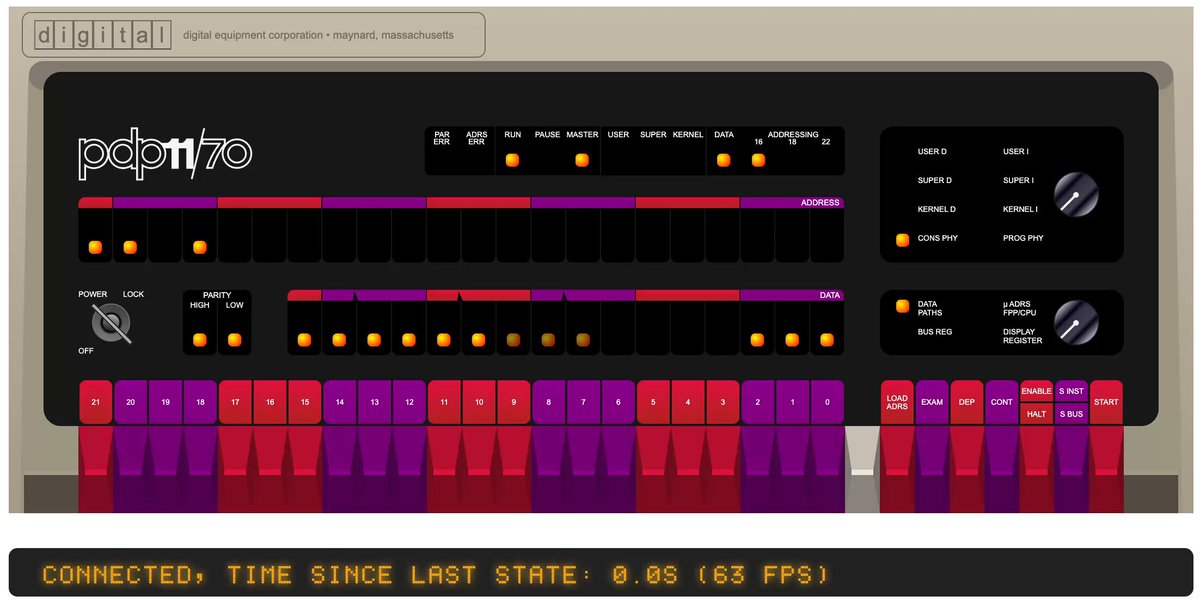Click the MASTER indicator lamp

click(582, 160)
